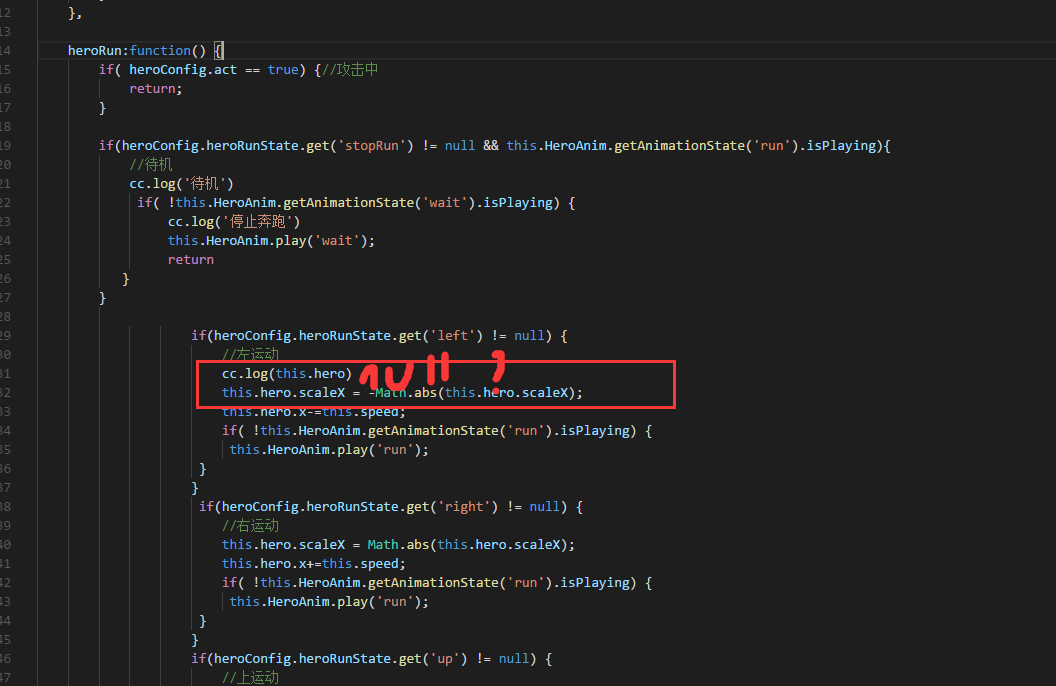Click the 'return;' statement under the act check
This screenshot has width=1056, height=686.
[156, 88]
